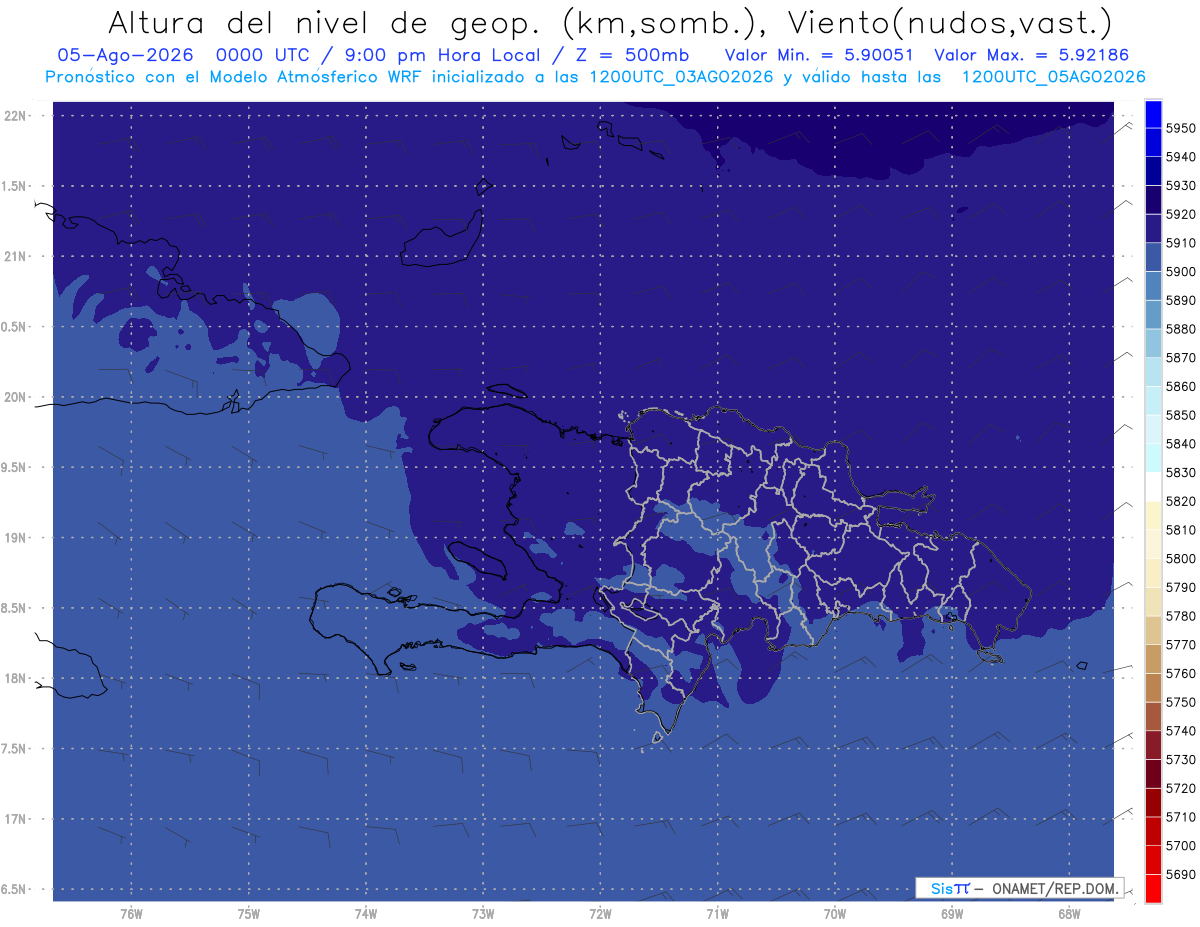This screenshot has width=1200, height=927.
Task: Click the colorbar swatch between 5910 and 5900
Action: coord(1152,256)
